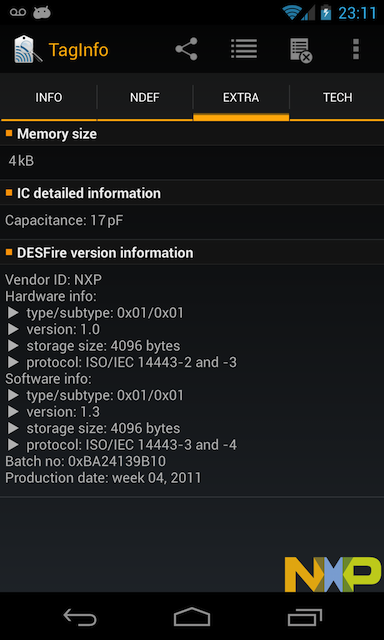This screenshot has width=384, height=640.
Task: Open the share icon in action bar
Action: coord(186,49)
